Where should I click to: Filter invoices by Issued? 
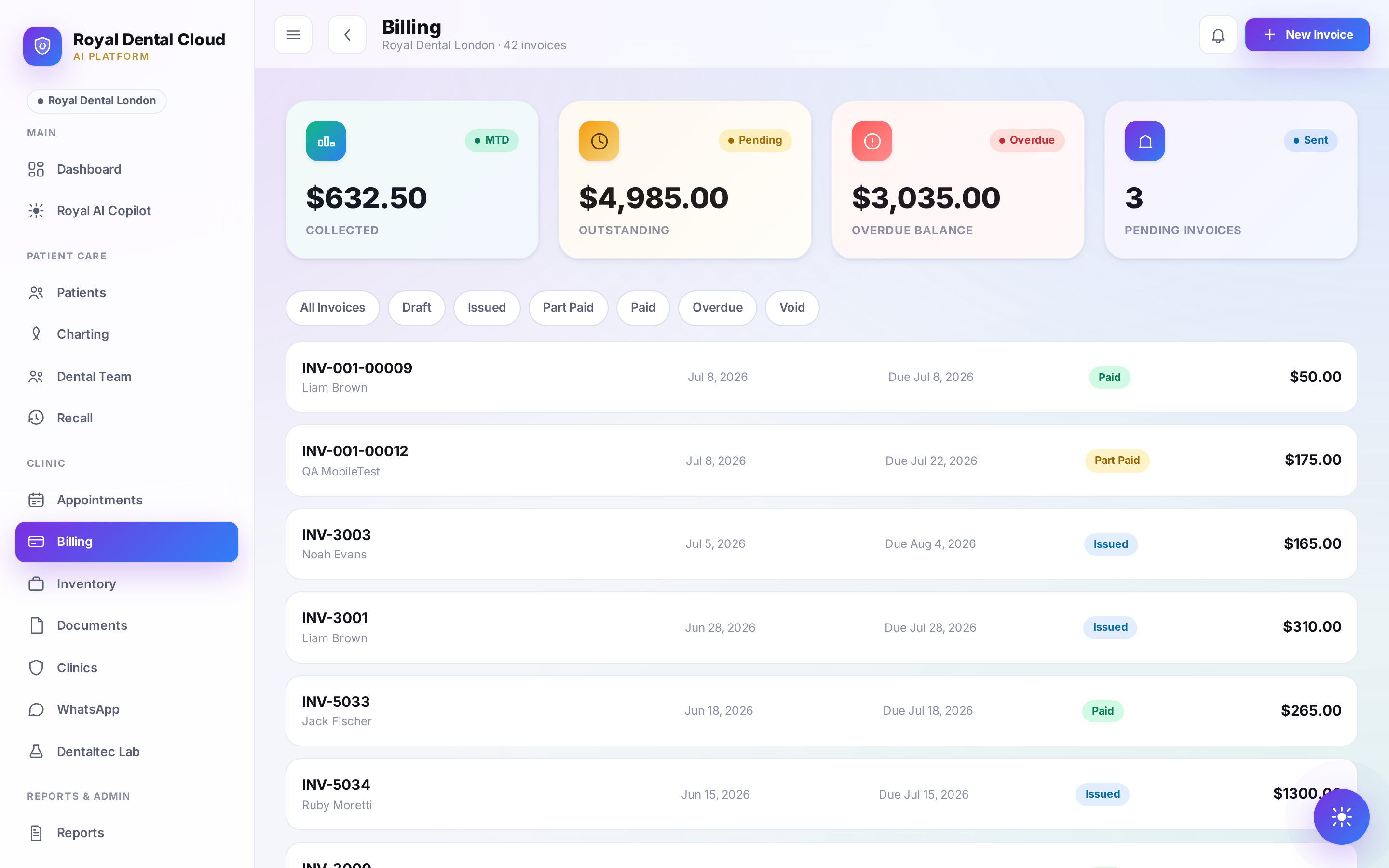(487, 308)
